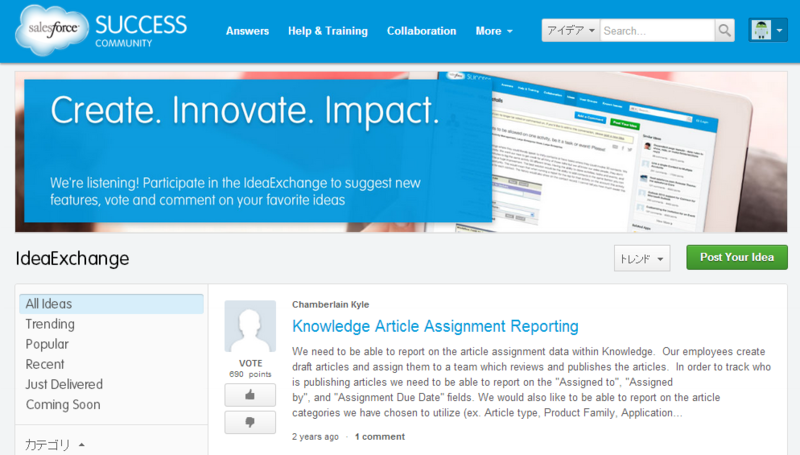Collapse the カテゴリ section
The width and height of the screenshot is (800, 455).
click(x=55, y=445)
